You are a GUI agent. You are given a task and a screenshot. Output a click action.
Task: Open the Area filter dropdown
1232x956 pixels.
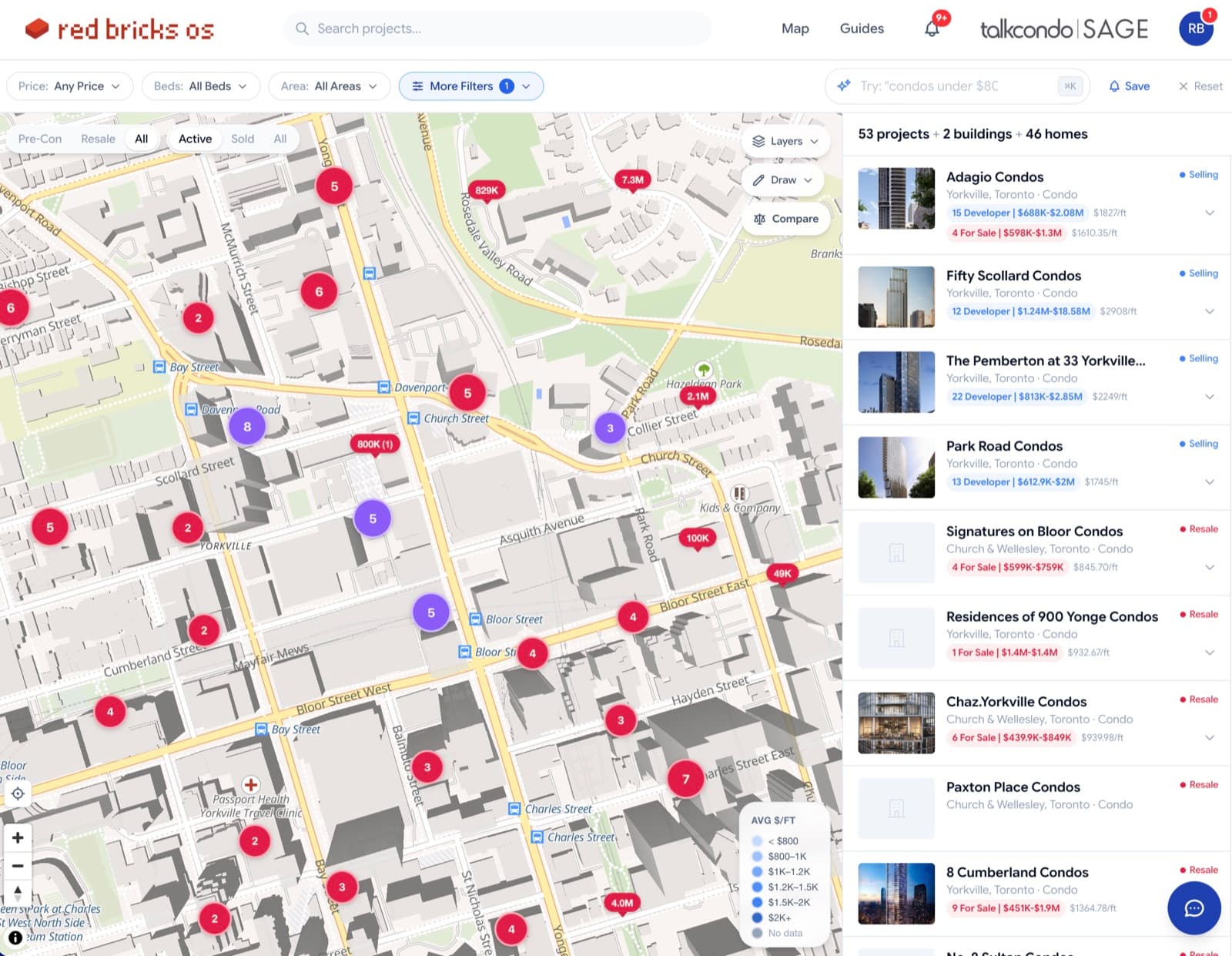tap(329, 86)
